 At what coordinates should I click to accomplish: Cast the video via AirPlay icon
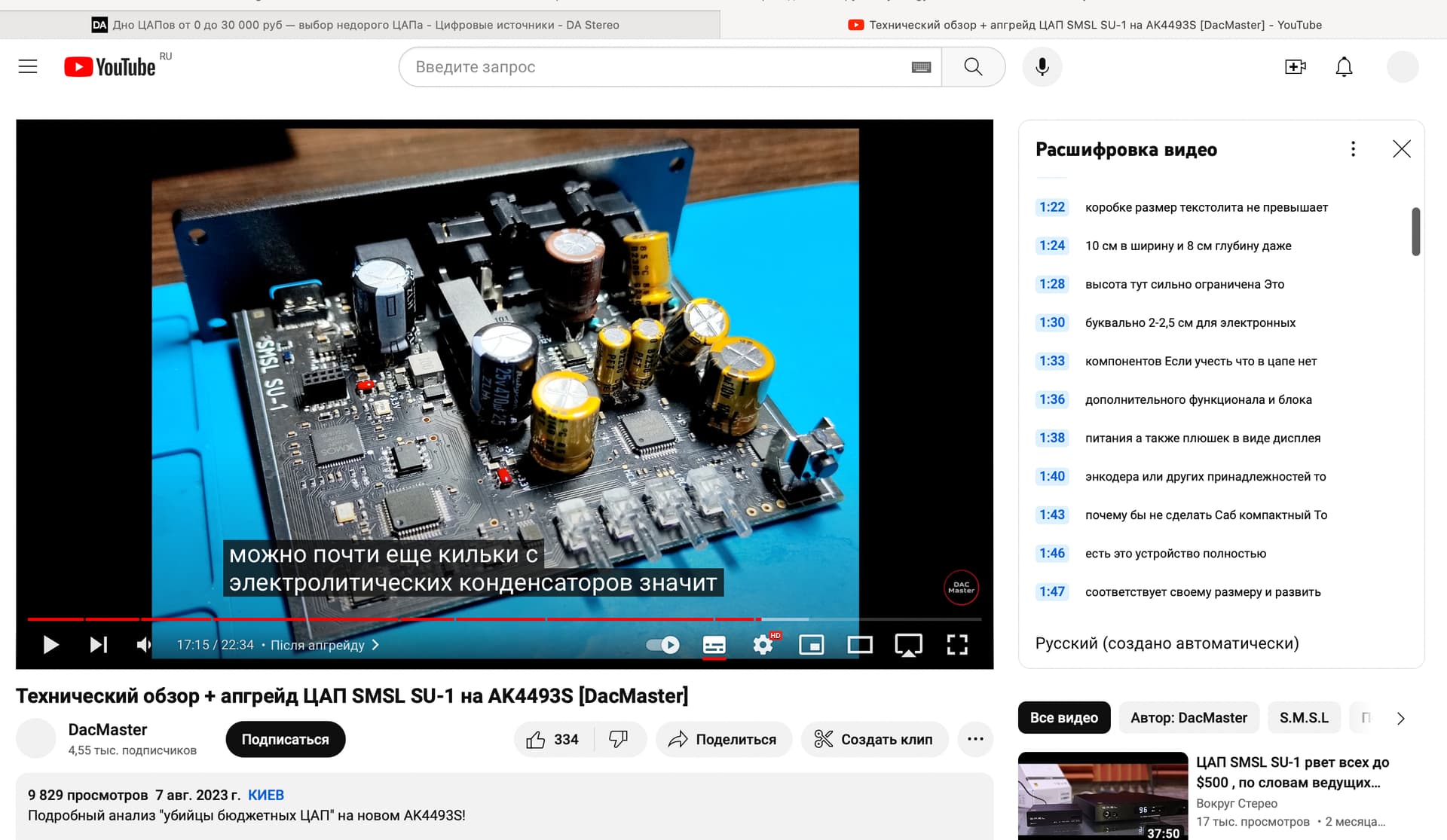(908, 645)
